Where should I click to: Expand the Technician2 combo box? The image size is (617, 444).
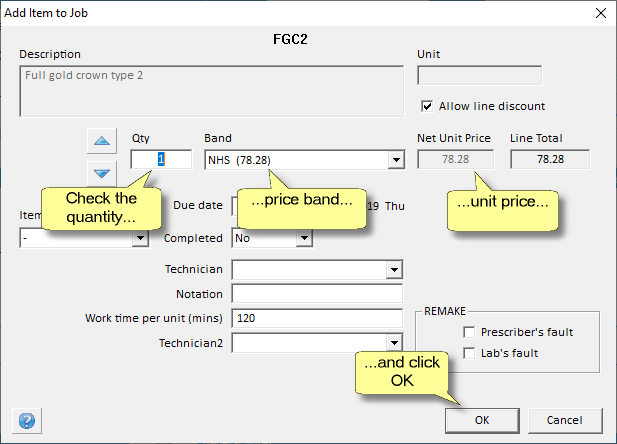point(393,343)
